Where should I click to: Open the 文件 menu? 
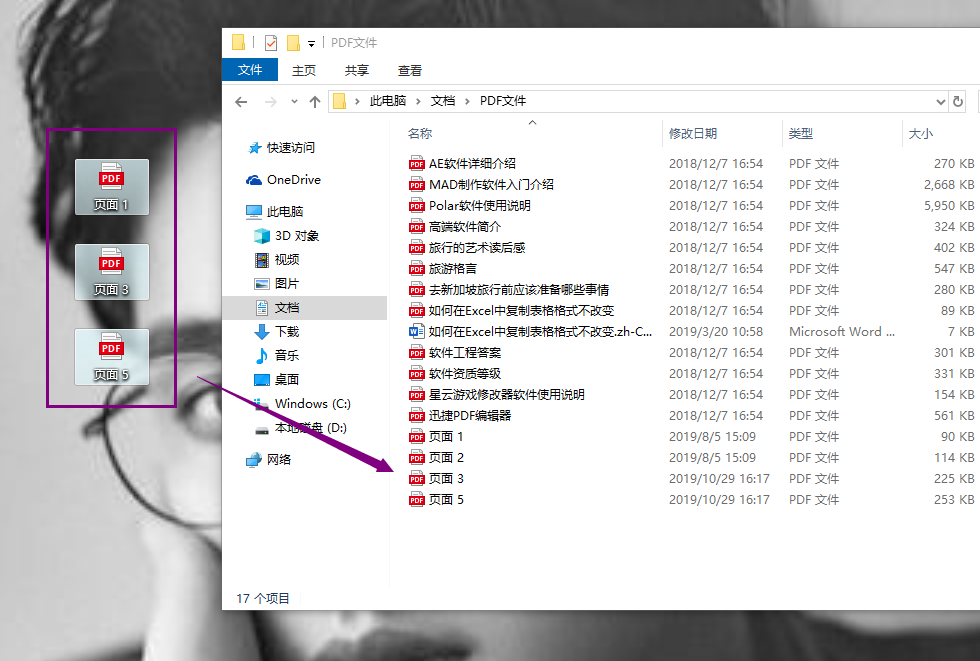[x=249, y=70]
